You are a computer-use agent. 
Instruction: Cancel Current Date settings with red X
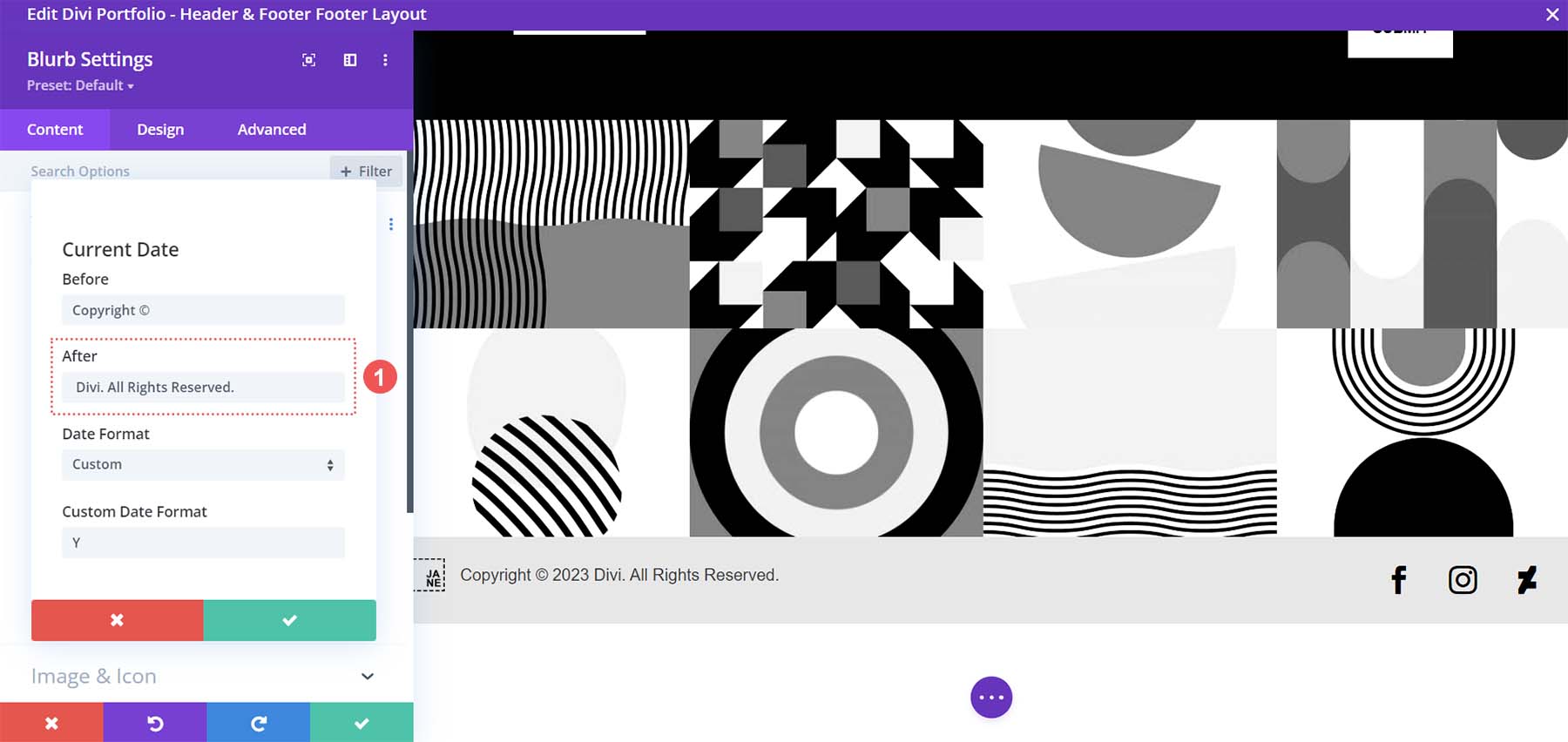click(x=117, y=620)
